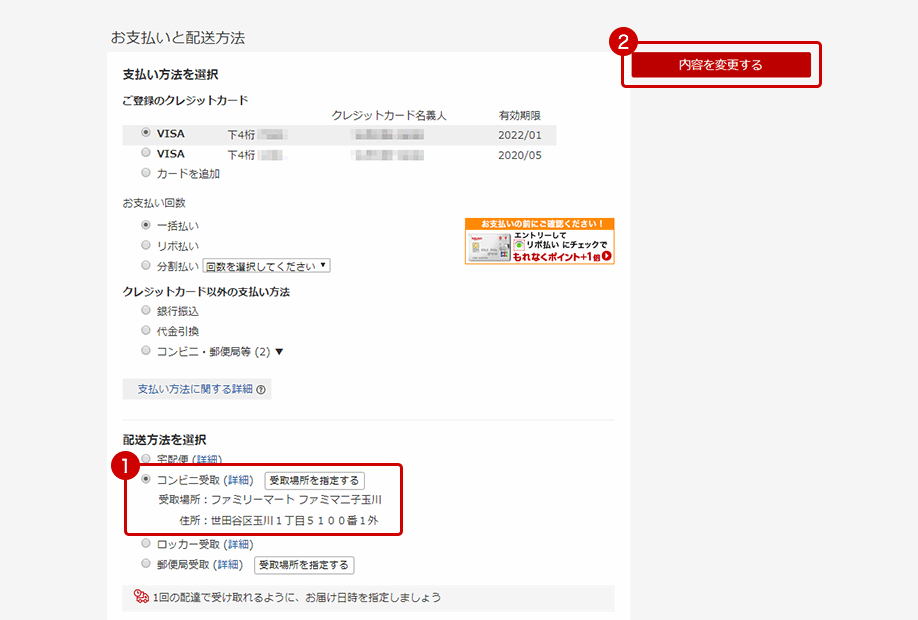Select ロッカー受取 delivery option
The image size is (918, 620).
click(x=146, y=544)
